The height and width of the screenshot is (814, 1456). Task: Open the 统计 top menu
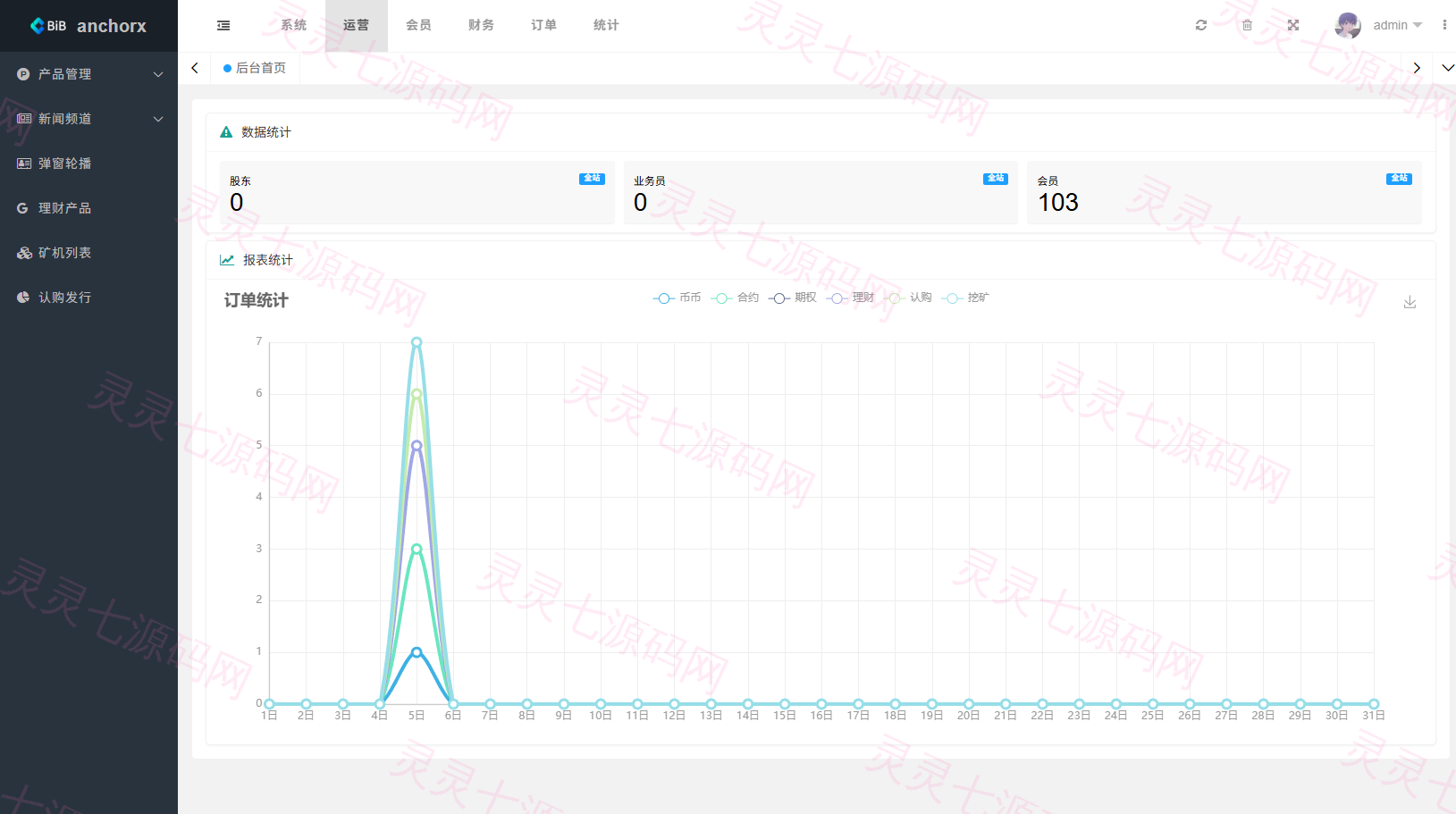tap(607, 25)
